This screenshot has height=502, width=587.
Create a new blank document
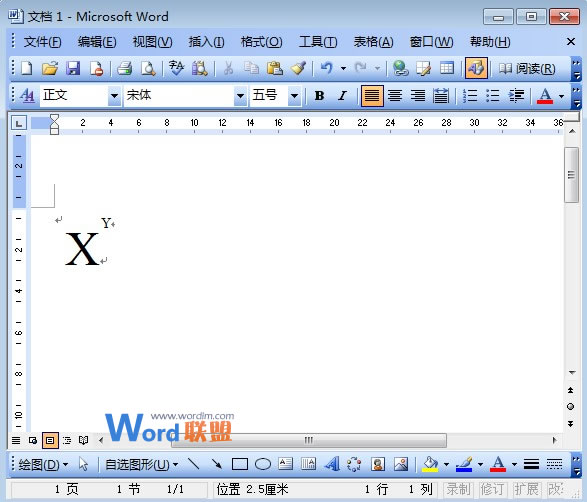27,69
